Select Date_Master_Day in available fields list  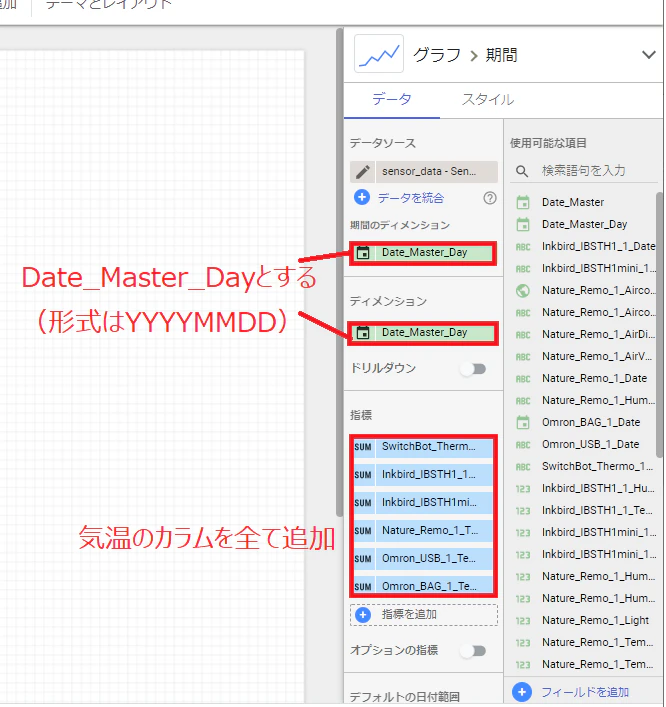(x=584, y=225)
